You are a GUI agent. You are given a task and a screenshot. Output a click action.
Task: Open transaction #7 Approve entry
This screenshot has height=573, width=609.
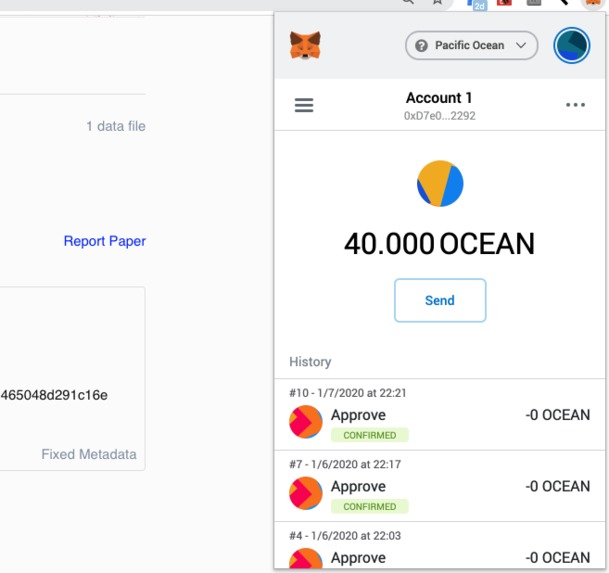440,486
